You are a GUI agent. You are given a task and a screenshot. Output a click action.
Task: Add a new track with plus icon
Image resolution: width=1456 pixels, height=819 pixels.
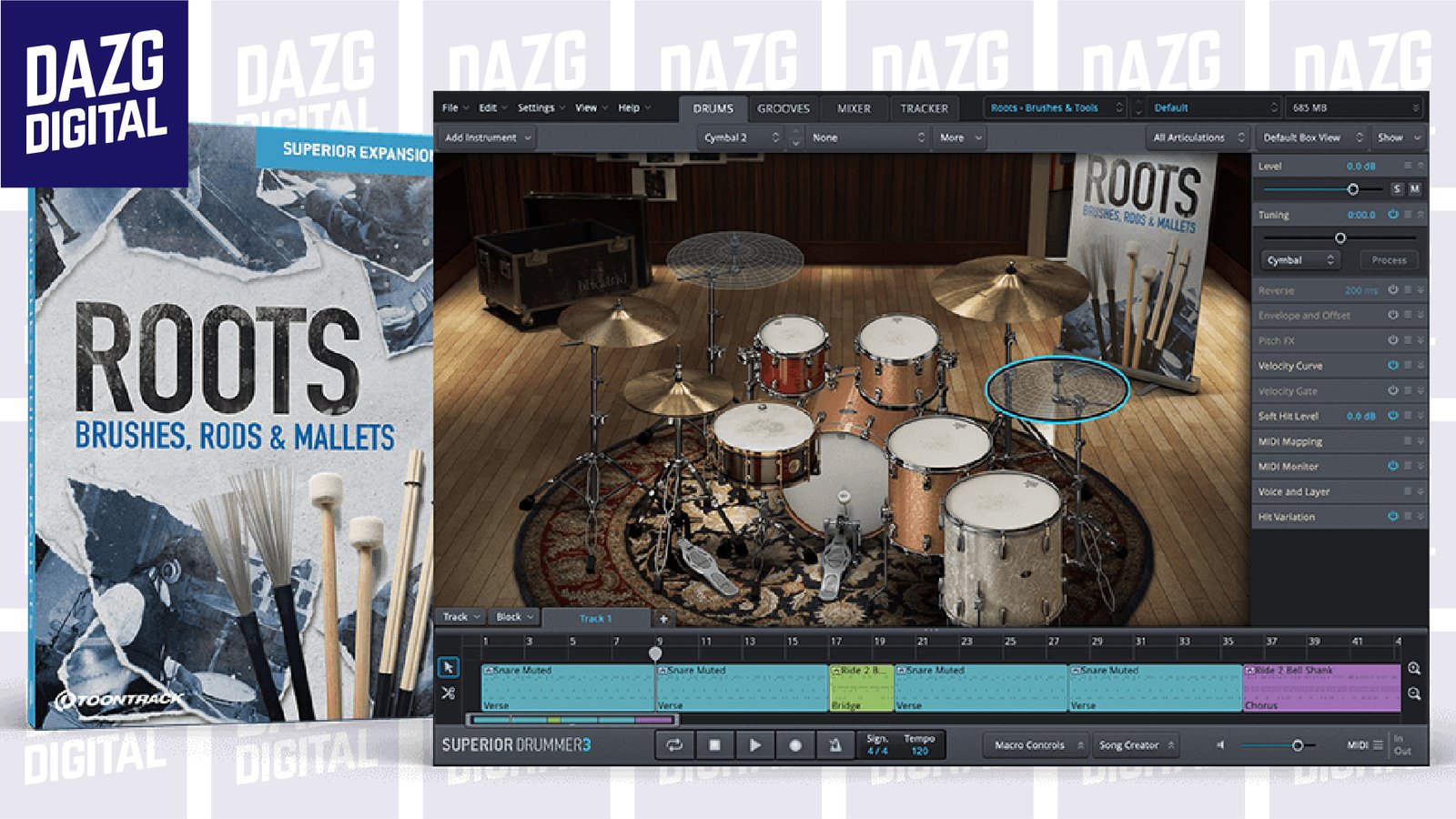(663, 619)
